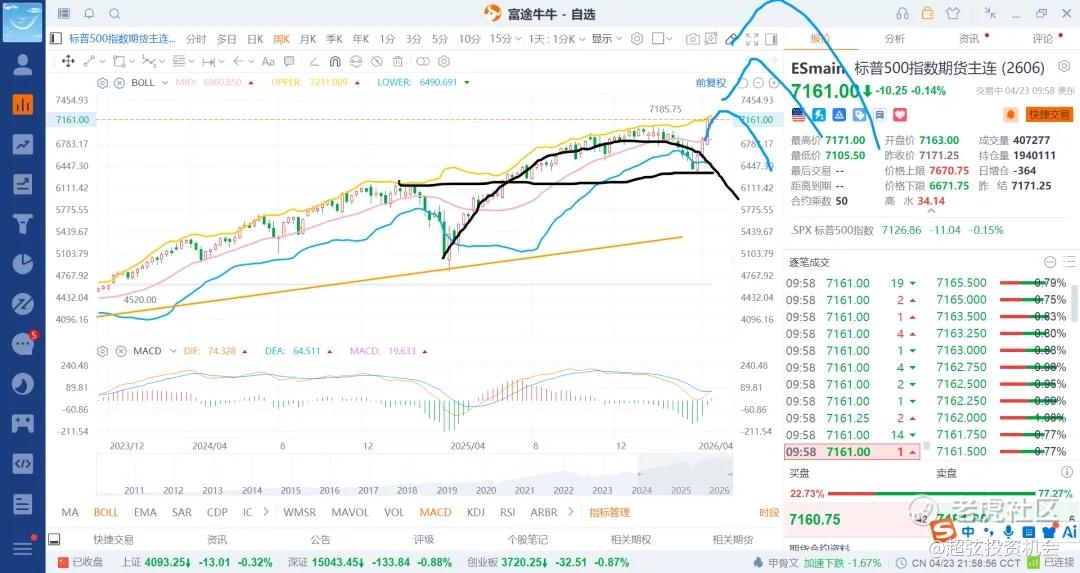This screenshot has height=573, width=1080.
Task: Toggle the MACD indicator on the indicator bar
Action: point(435,512)
